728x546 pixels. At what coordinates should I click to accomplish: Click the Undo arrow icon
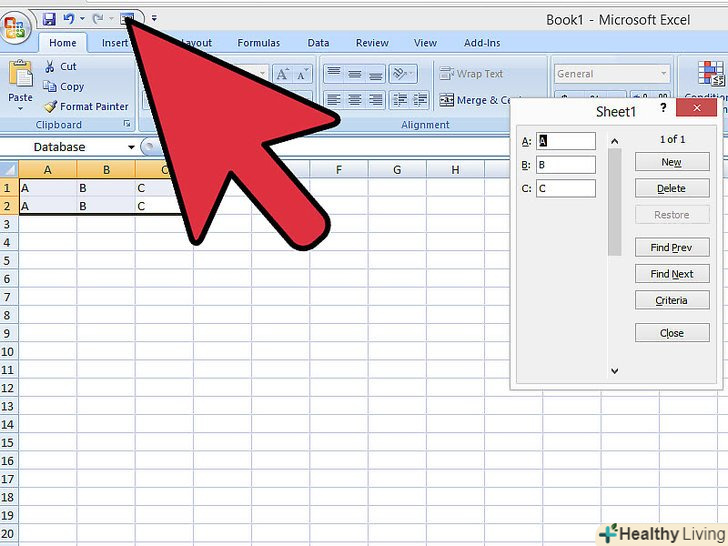pos(69,19)
